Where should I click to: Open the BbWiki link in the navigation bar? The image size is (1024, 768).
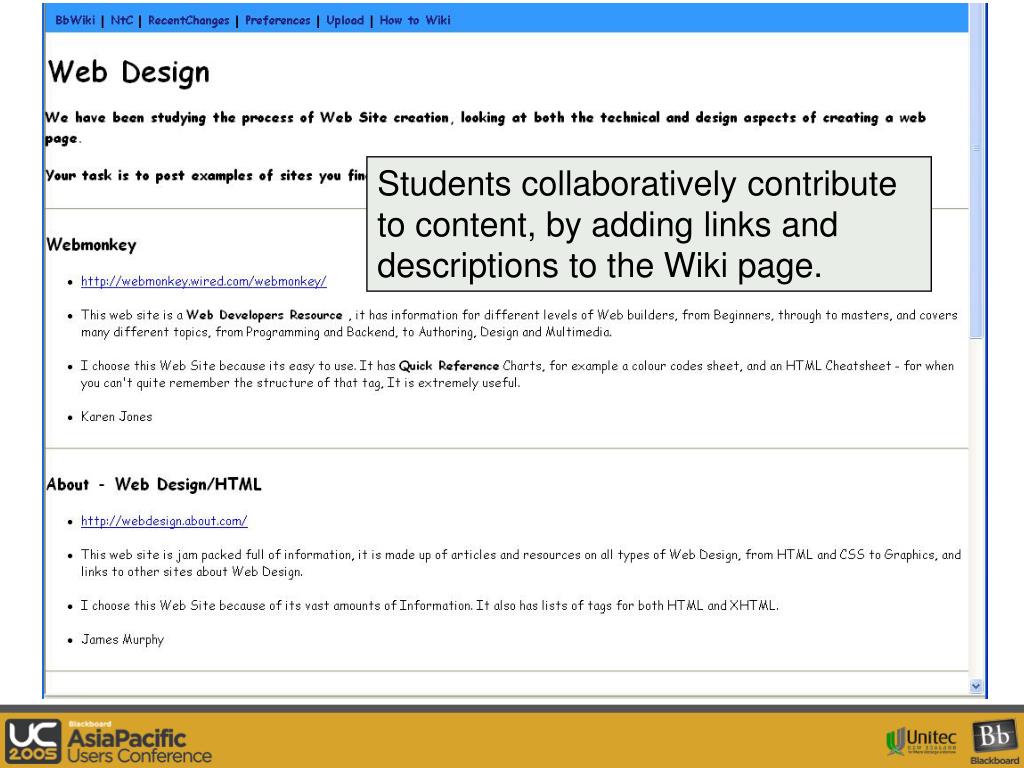(75, 20)
